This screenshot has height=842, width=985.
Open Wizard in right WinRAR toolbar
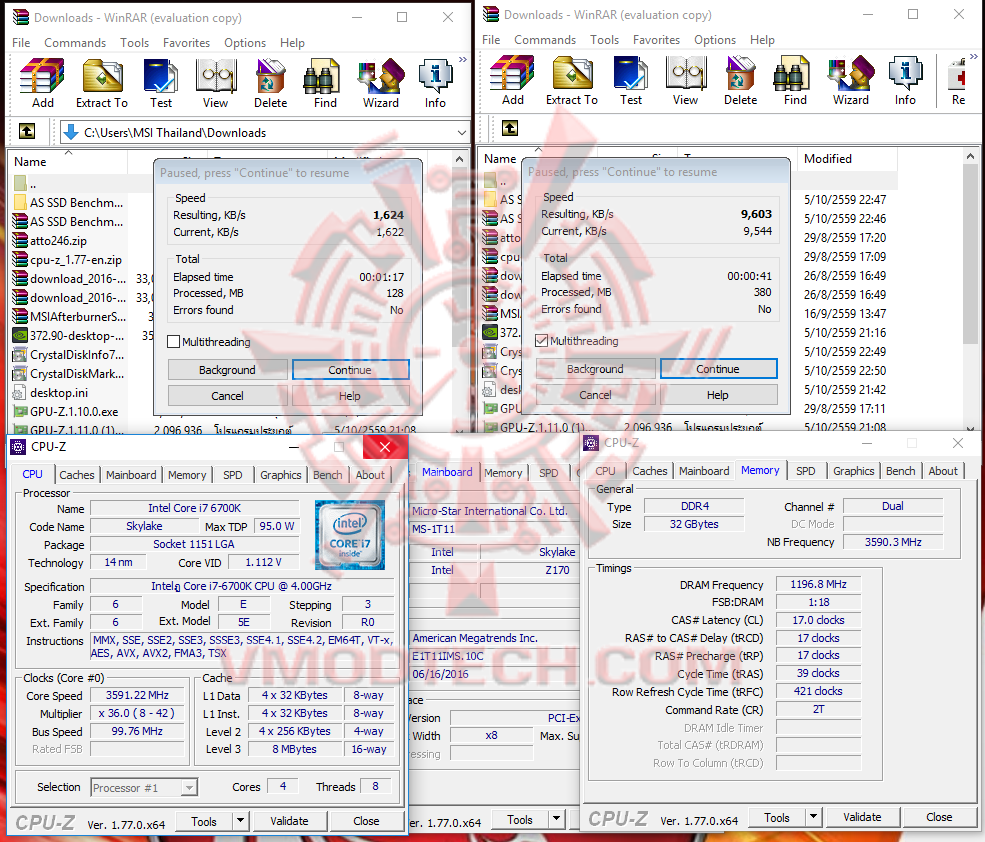coord(851,74)
